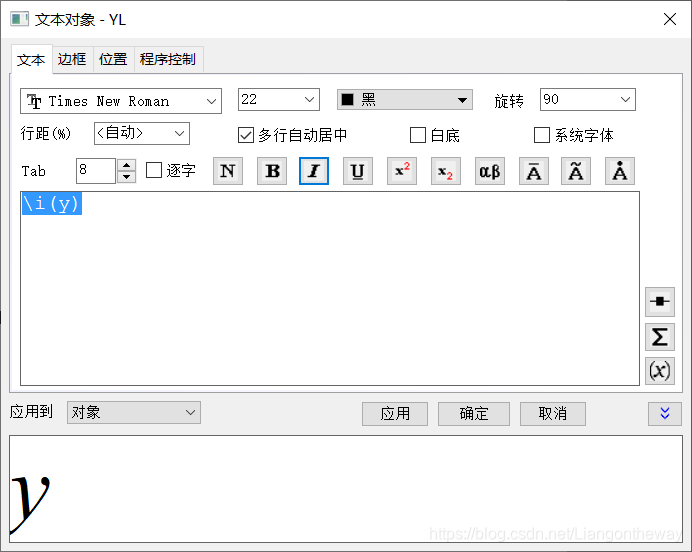Enable the 系统字体 checkbox
This screenshot has height=552, width=692.
[x=542, y=135]
